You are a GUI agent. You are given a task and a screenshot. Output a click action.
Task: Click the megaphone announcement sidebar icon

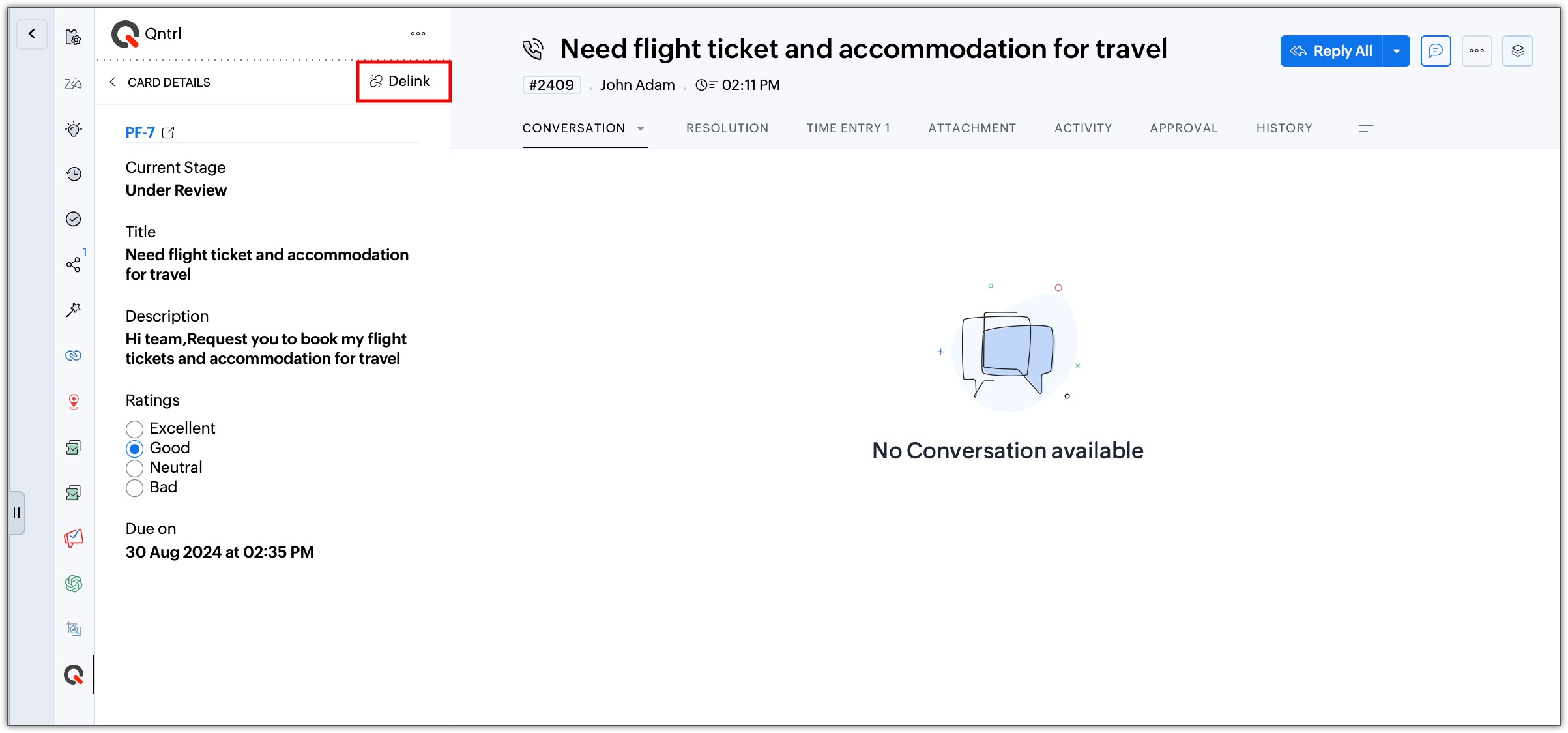click(74, 538)
